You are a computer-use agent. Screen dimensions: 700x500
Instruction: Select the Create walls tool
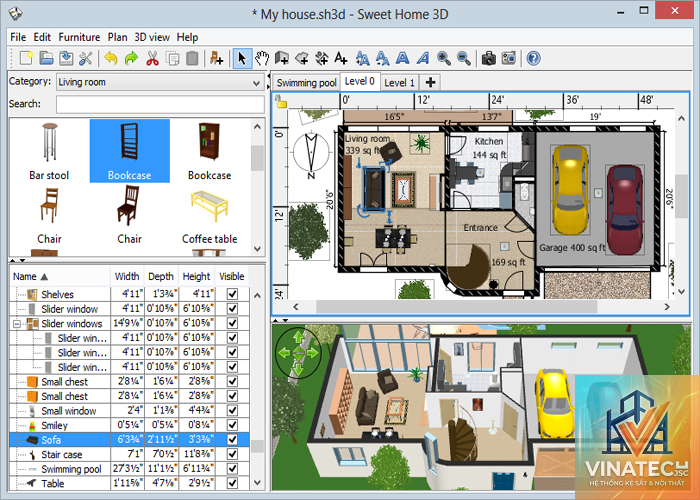(x=282, y=58)
